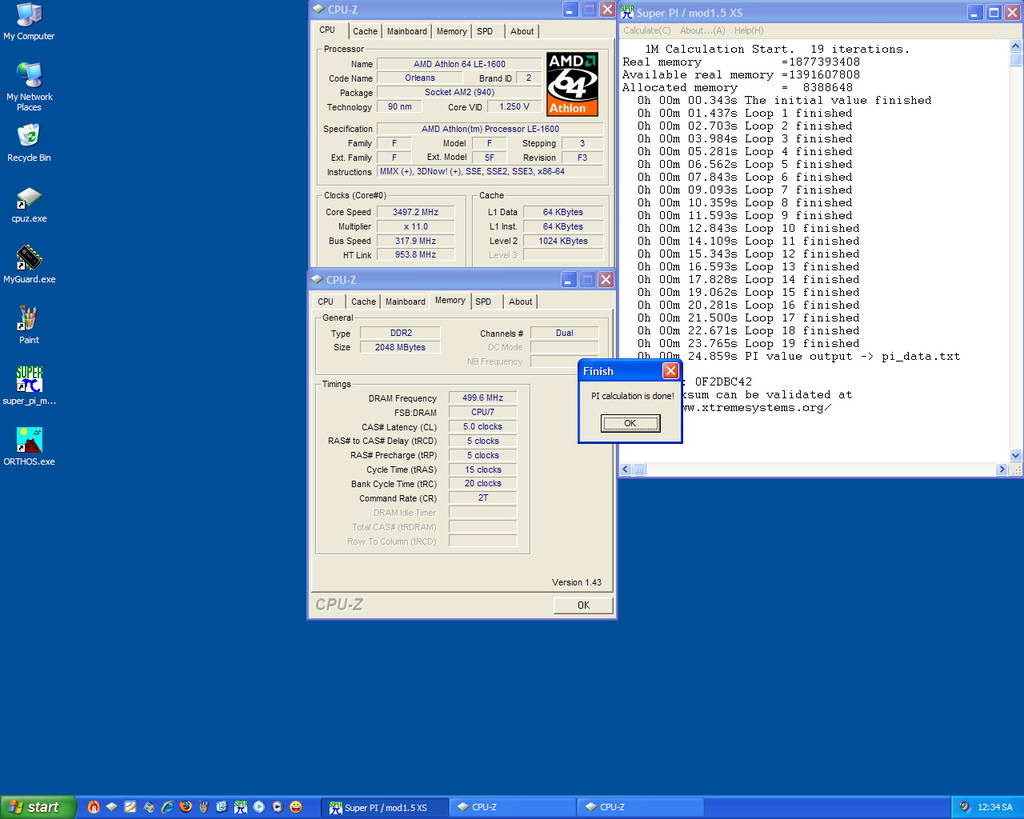The width and height of the screenshot is (1024, 819).
Task: Open Cache tab in CPU-Z window showing Processor
Action: [364, 31]
